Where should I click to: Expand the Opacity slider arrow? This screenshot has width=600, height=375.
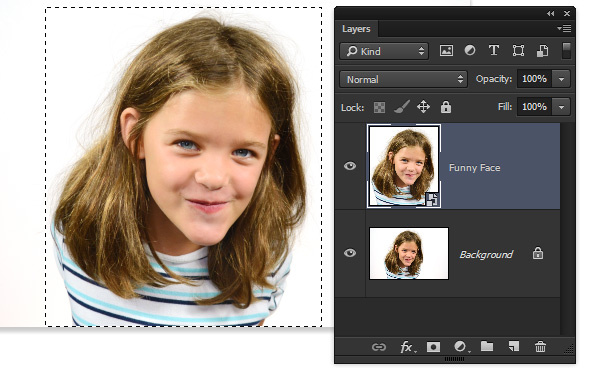click(561, 79)
